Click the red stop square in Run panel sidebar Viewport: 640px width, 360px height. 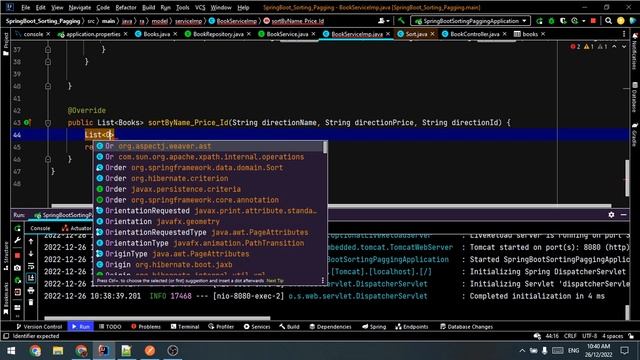pos(18,255)
